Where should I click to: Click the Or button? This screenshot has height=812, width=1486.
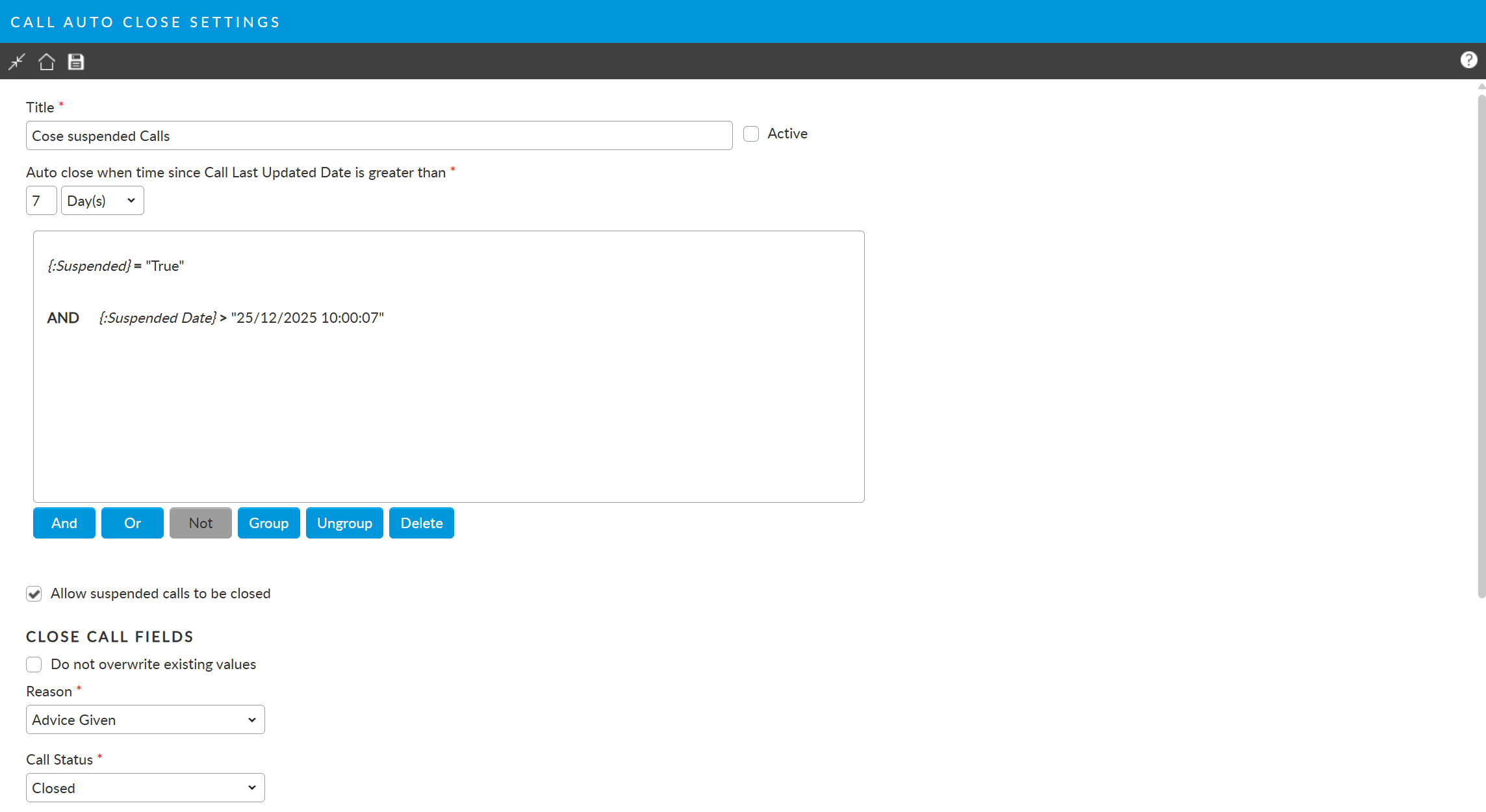(132, 523)
